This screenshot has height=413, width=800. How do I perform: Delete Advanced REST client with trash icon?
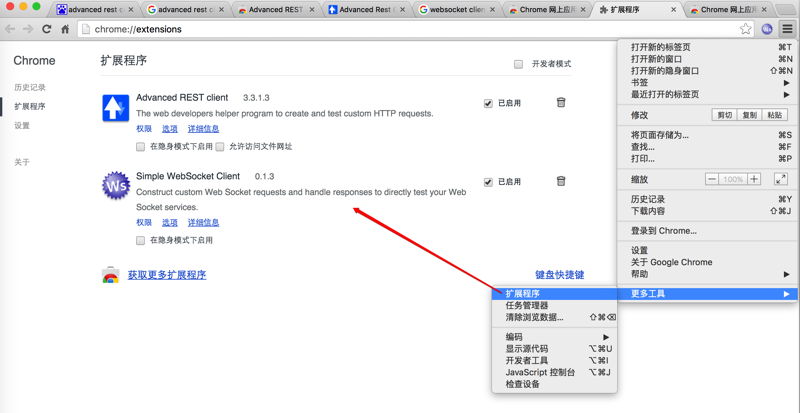tap(561, 102)
